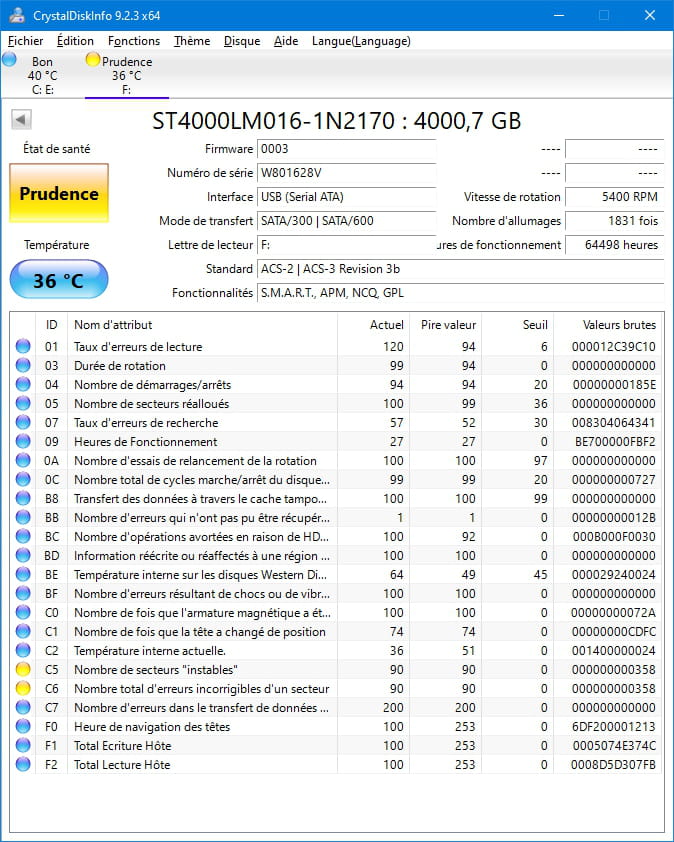674x842 pixels.
Task: Click the yellow Prudence health status button
Action: (59, 193)
